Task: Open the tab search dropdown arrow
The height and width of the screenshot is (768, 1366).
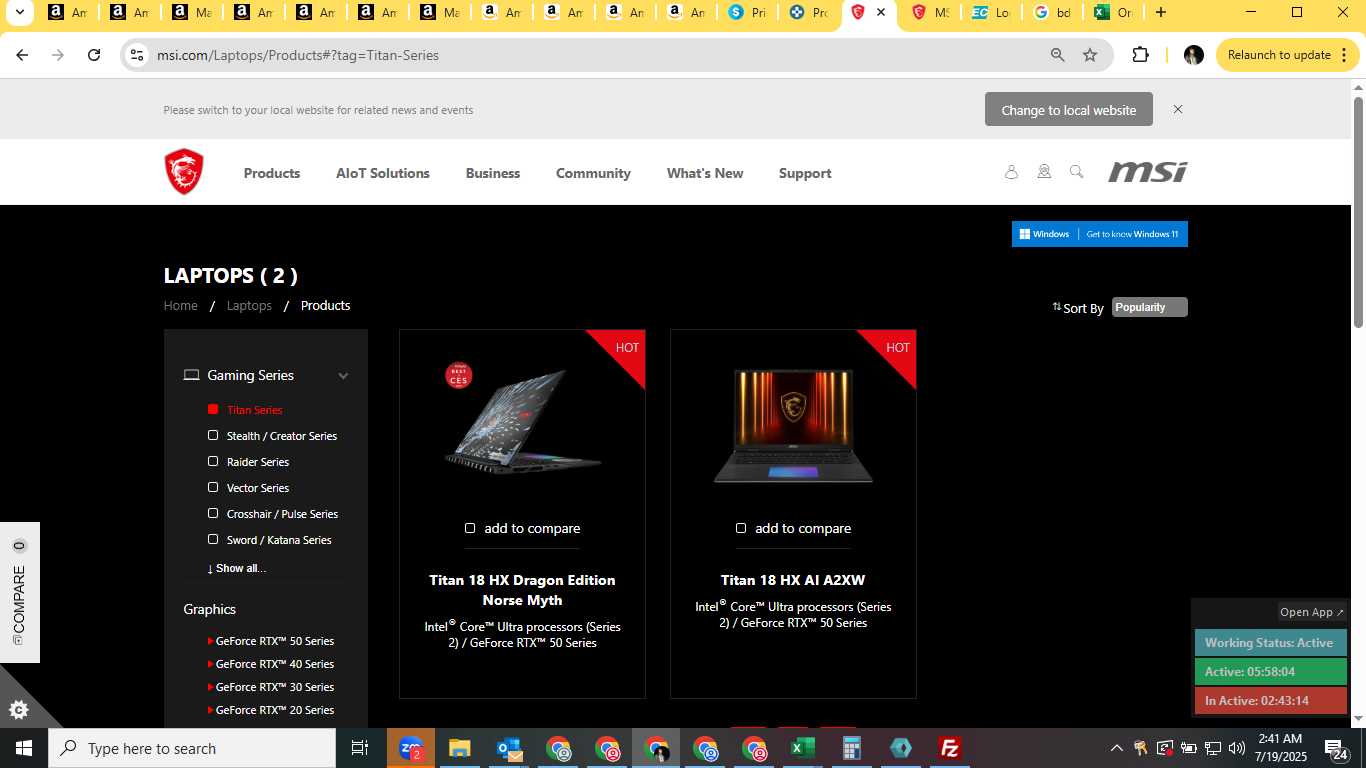Action: (18, 13)
